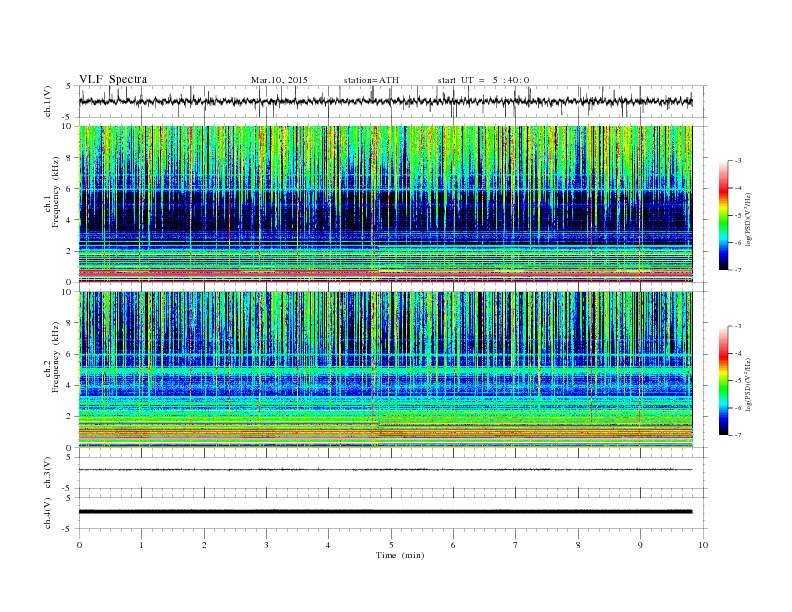Click the ch.2 color scale bar
This screenshot has width=792, height=612.
[x=723, y=381]
